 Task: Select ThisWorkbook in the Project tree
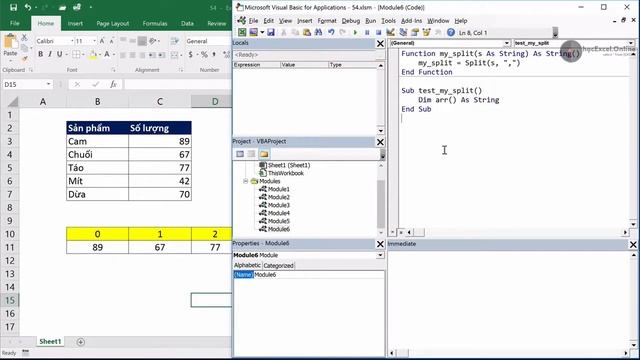(286, 173)
